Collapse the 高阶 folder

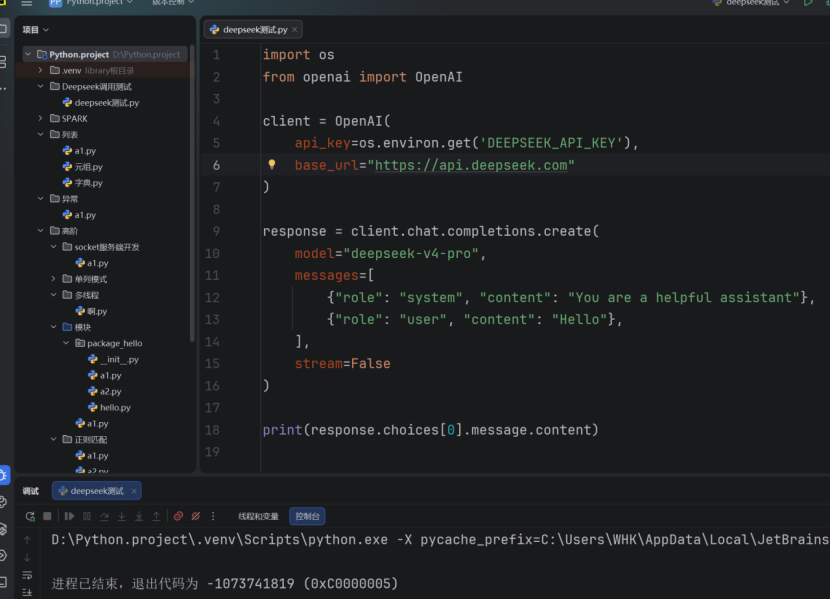(x=41, y=231)
